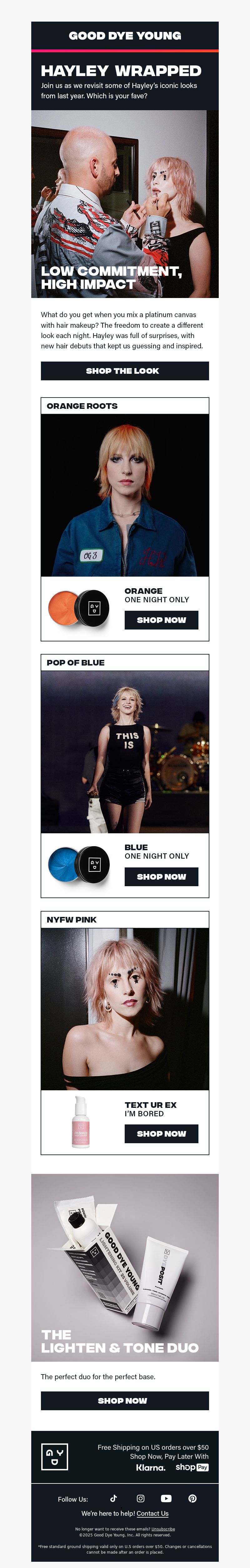
Task: Shop now for Text Ur Ex I'm Bored
Action: click(161, 1134)
